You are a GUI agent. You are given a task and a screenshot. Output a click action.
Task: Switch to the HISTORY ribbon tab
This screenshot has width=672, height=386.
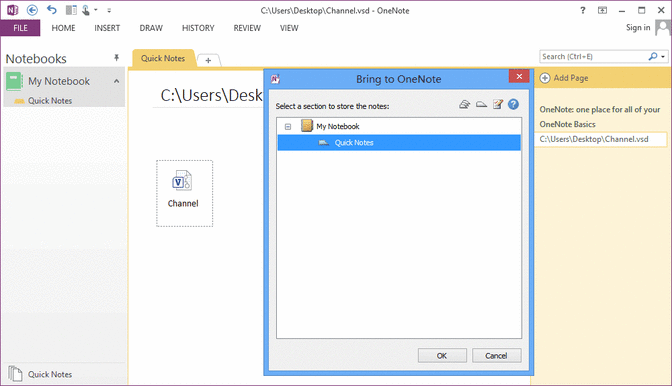coord(198,28)
